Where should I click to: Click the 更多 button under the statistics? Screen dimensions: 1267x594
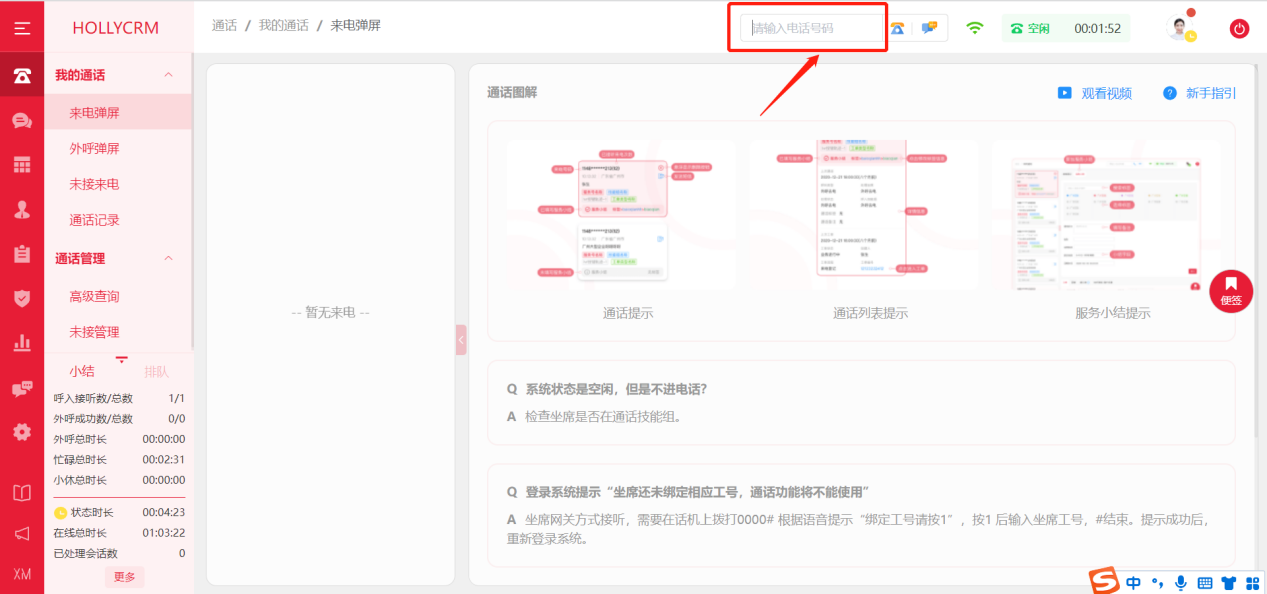point(125,577)
